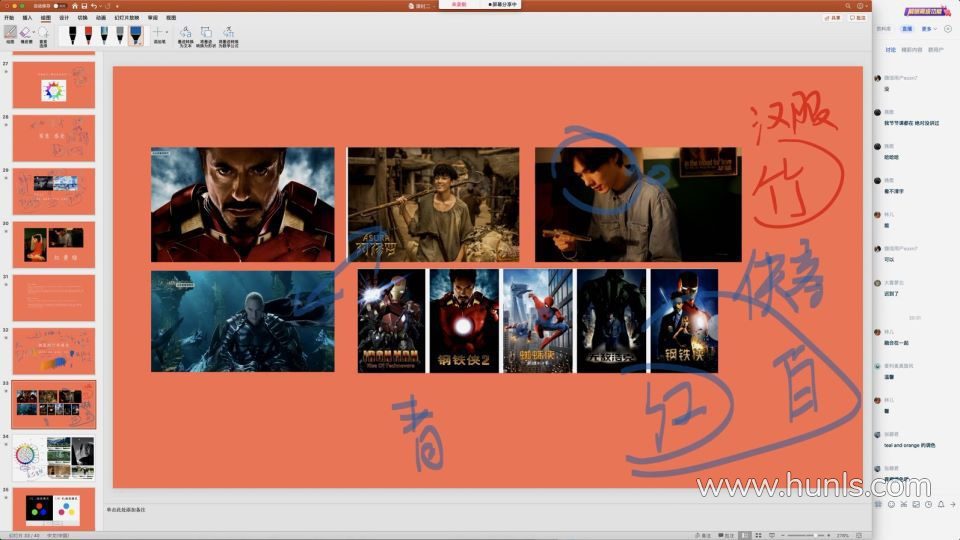Switch to Slide Sorter grid view
Image resolution: width=960 pixels, height=540 pixels.
759,535
